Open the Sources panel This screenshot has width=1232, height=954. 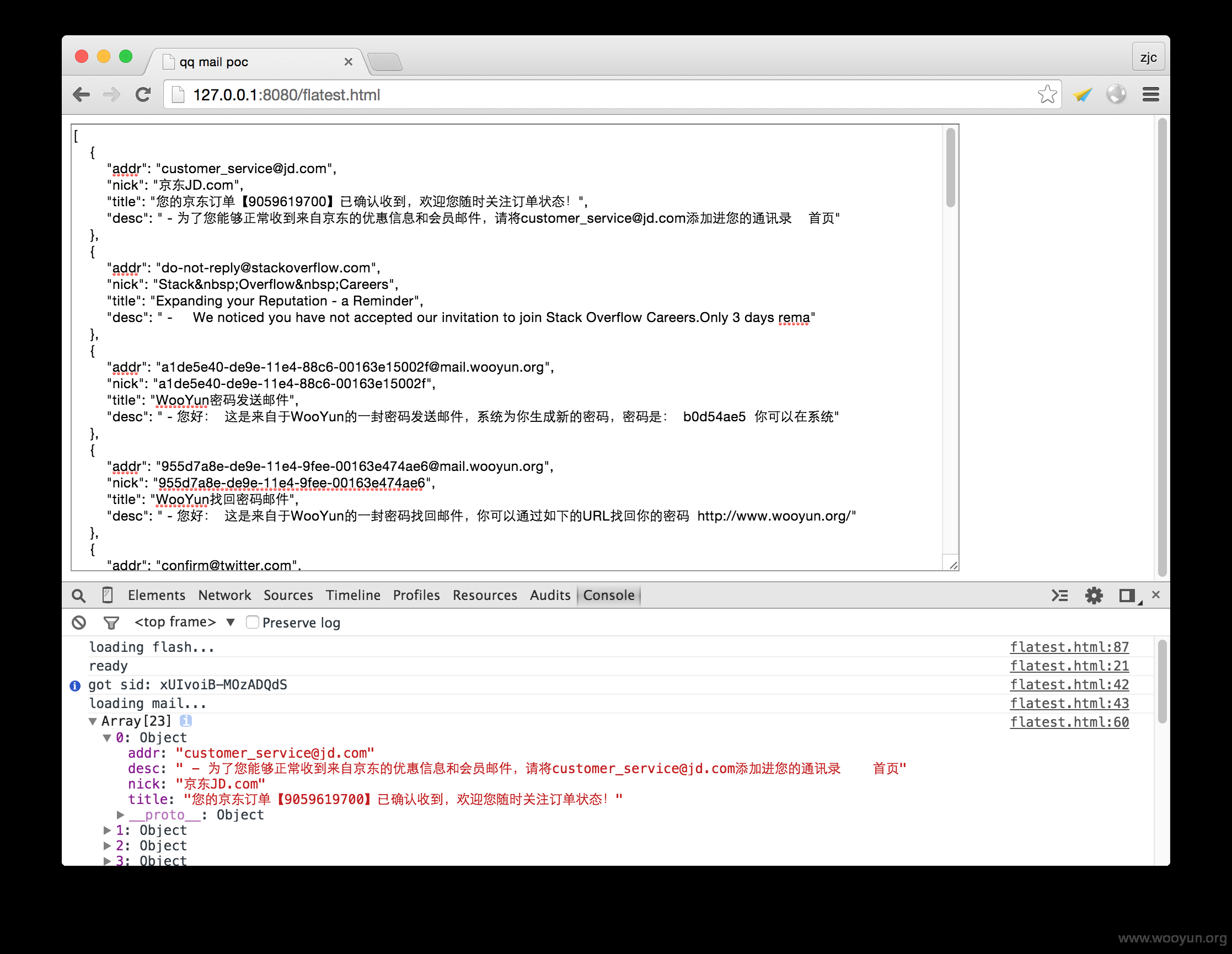pyautogui.click(x=288, y=595)
